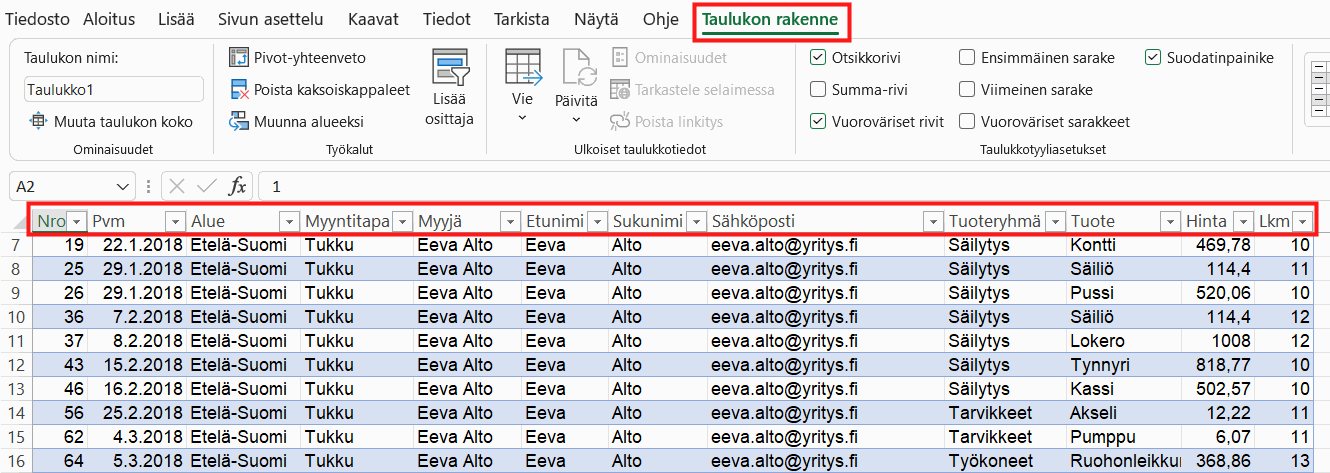Screen dimensions: 1330x473
Task: Click Muunna alueeksi icon
Action: point(238,121)
